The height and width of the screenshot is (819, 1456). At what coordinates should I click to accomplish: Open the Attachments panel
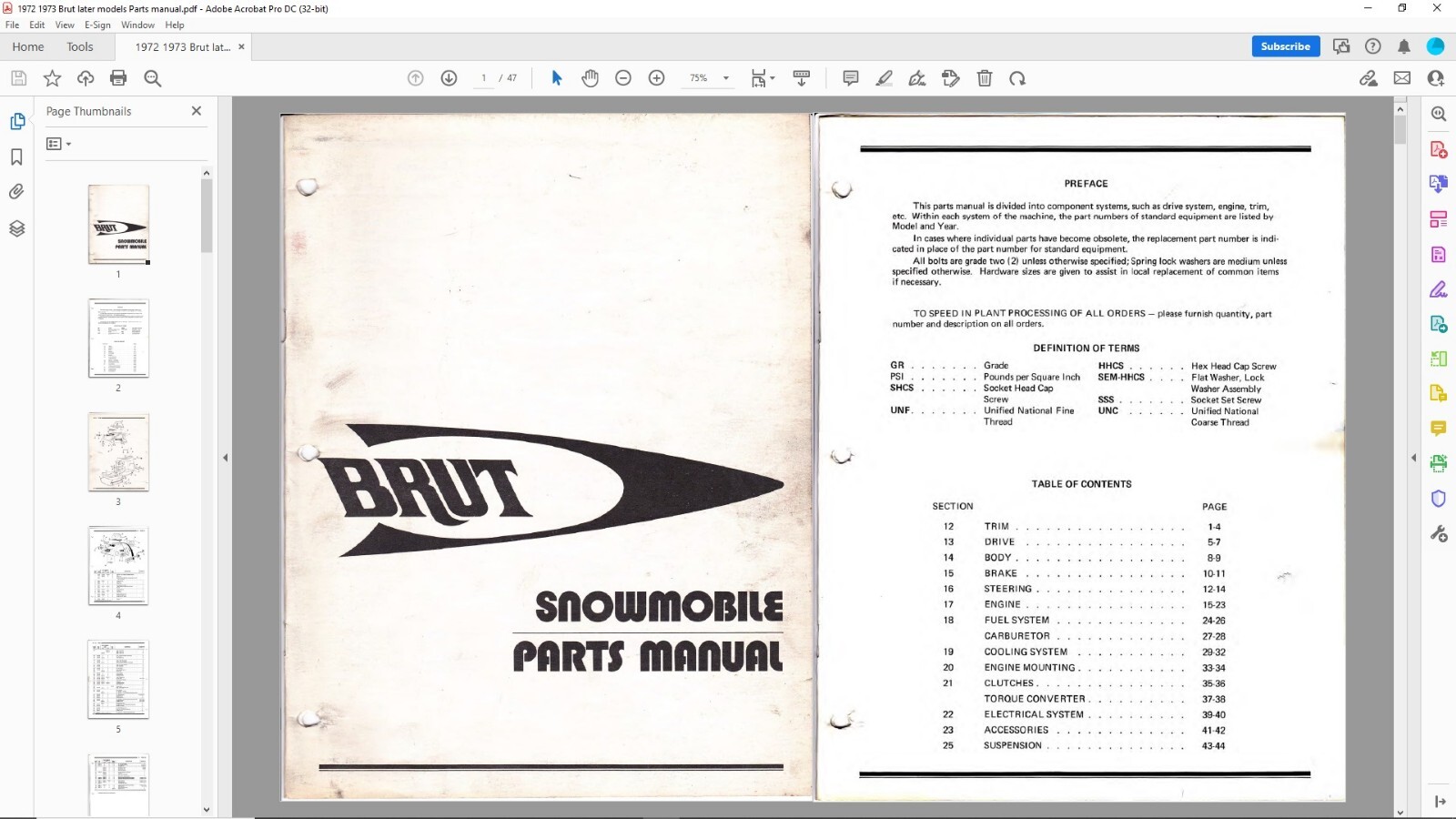[x=17, y=192]
